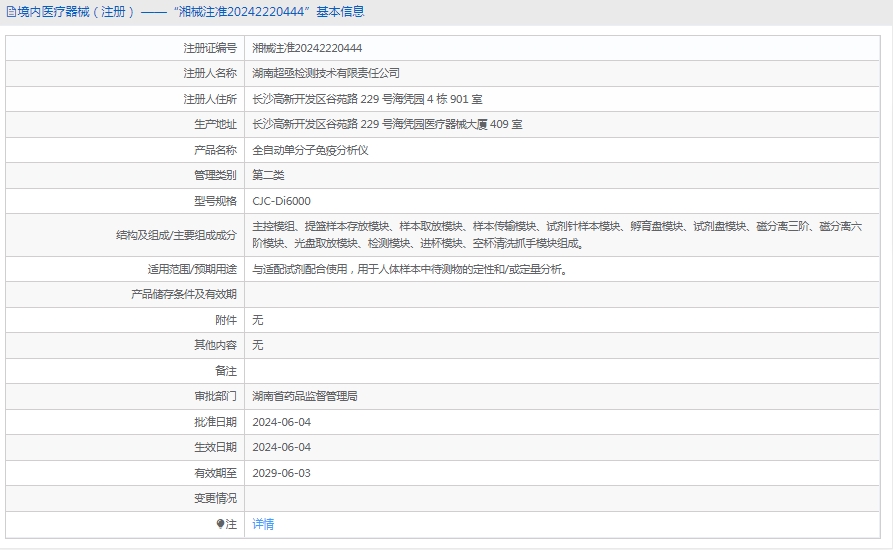Select the 批准日期 value 2024-06-04

(281, 422)
